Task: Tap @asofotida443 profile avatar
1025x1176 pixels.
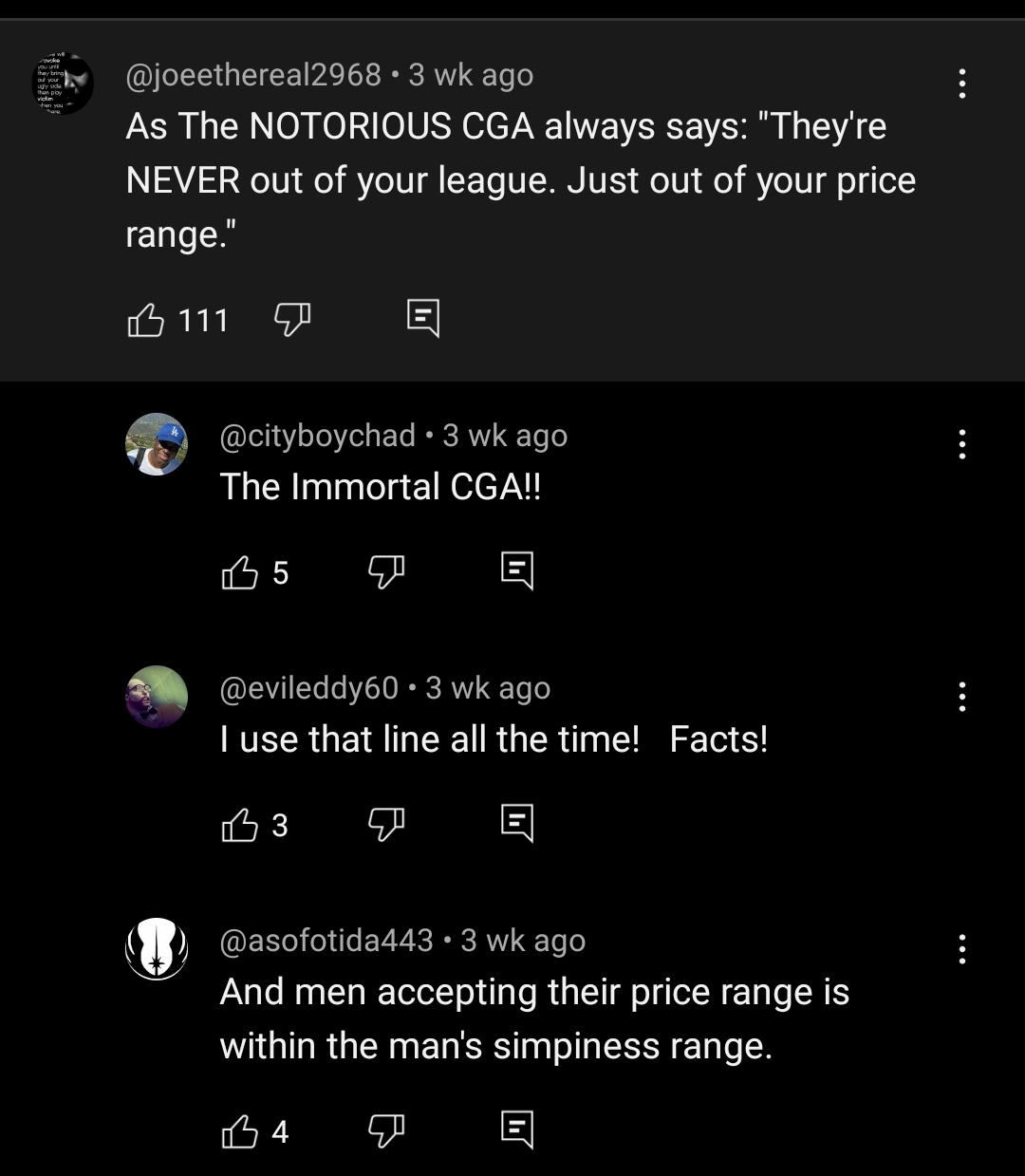Action: 157,949
